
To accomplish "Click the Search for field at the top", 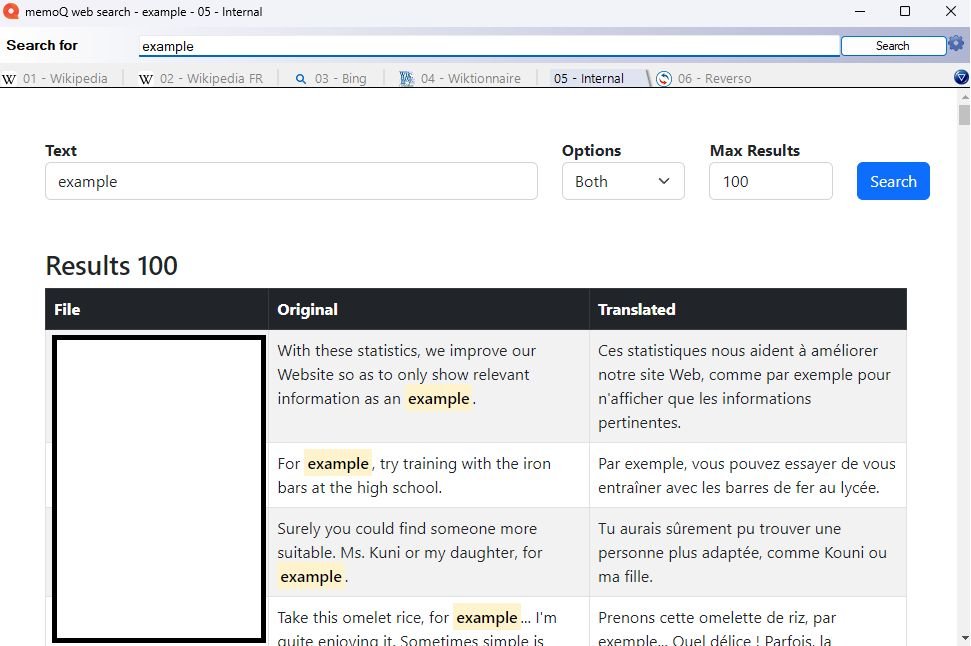I will pyautogui.click(x=488, y=46).
